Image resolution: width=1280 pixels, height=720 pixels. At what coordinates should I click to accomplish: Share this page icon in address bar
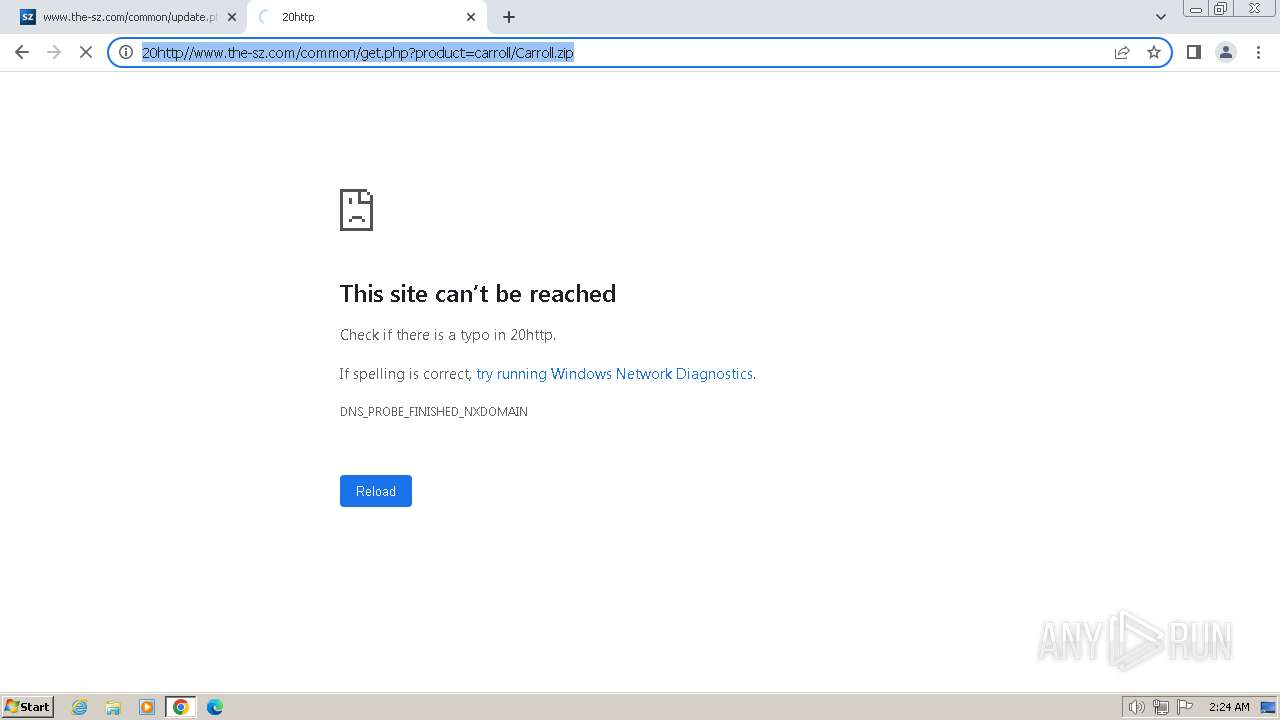tap(1122, 52)
